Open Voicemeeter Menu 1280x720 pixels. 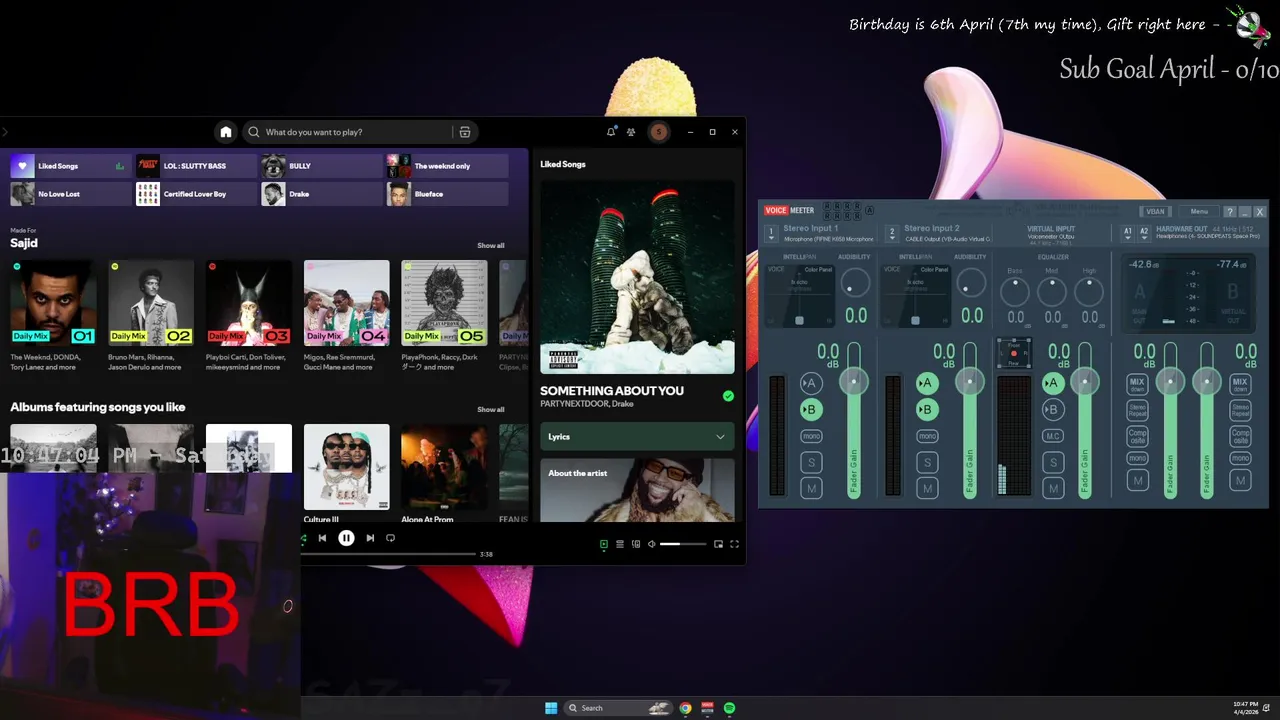[x=1199, y=211]
